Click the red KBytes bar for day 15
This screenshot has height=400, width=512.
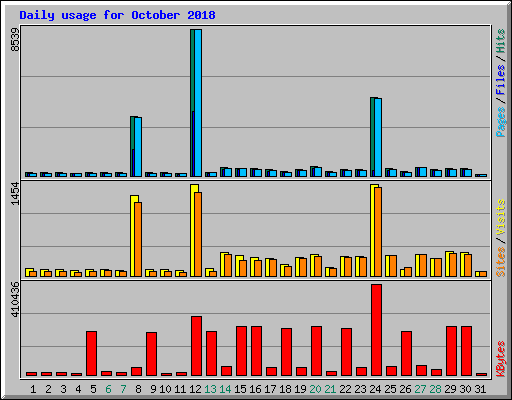pos(241,351)
